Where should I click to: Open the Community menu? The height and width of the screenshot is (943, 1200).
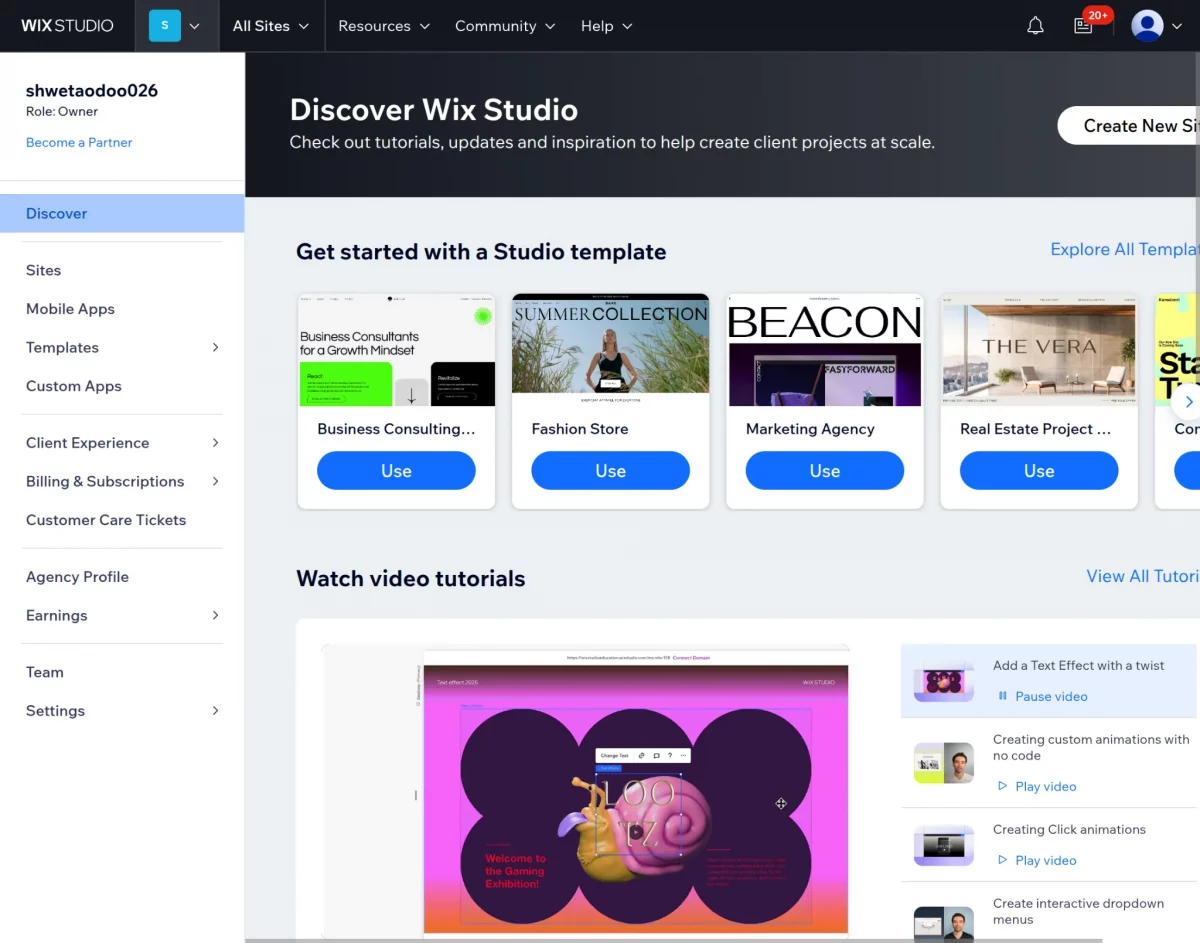point(505,26)
